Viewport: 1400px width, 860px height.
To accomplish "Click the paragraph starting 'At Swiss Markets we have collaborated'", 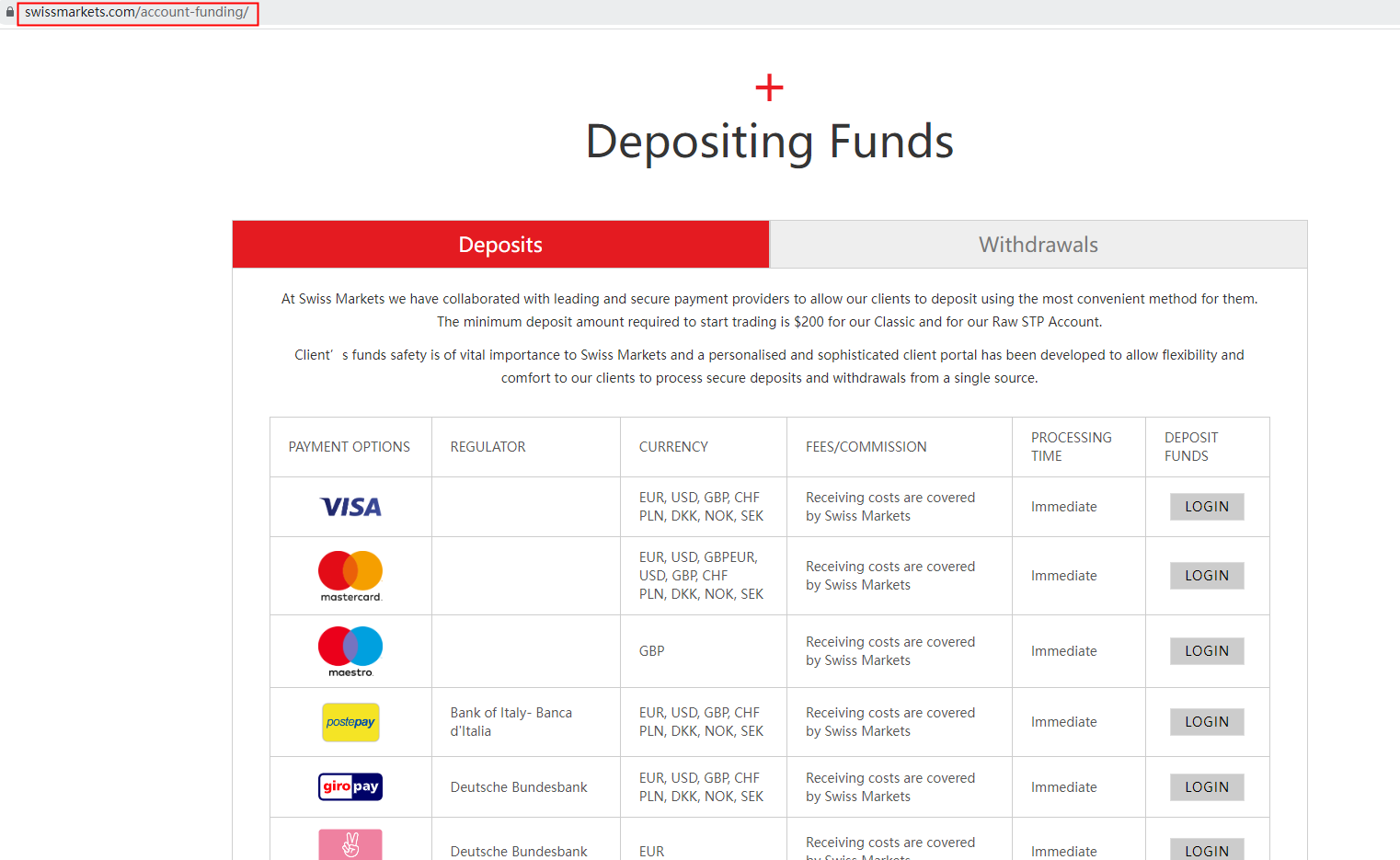I will 769,310.
